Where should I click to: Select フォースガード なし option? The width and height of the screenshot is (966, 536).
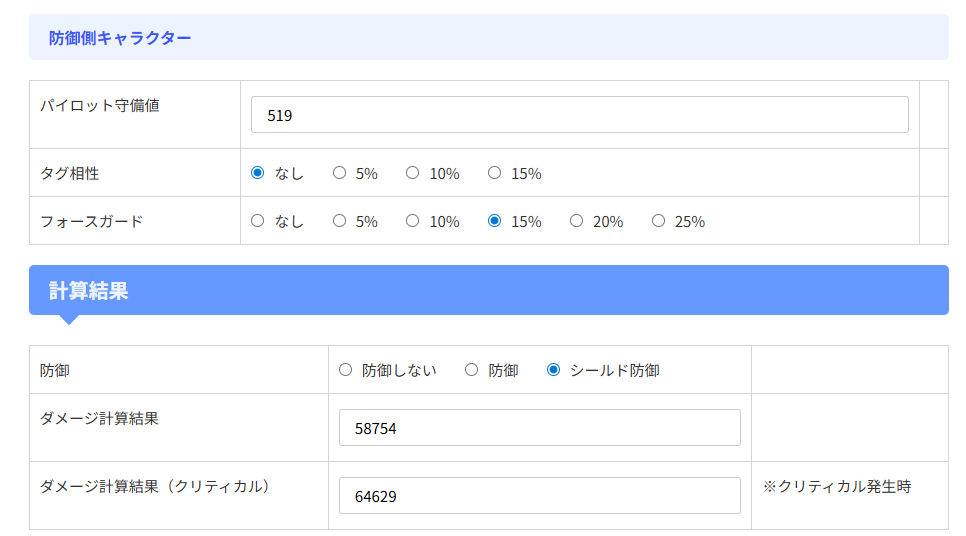tap(258, 221)
